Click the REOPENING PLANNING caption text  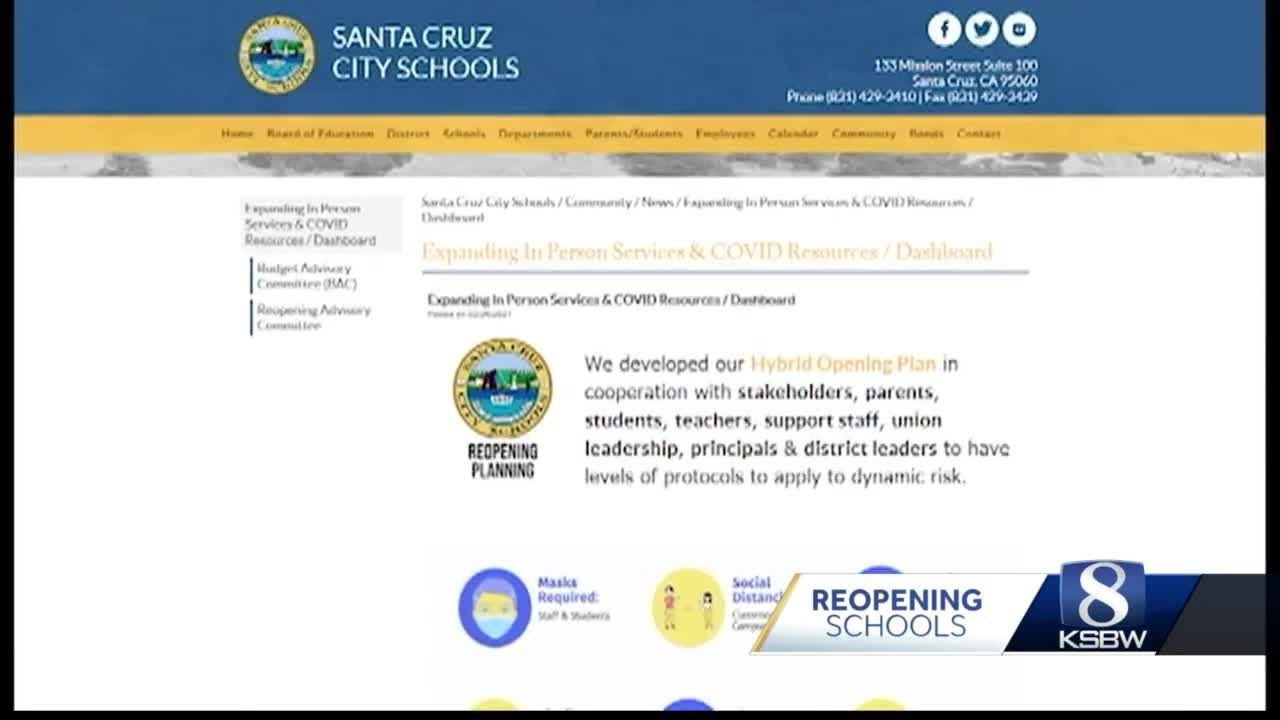pos(502,460)
